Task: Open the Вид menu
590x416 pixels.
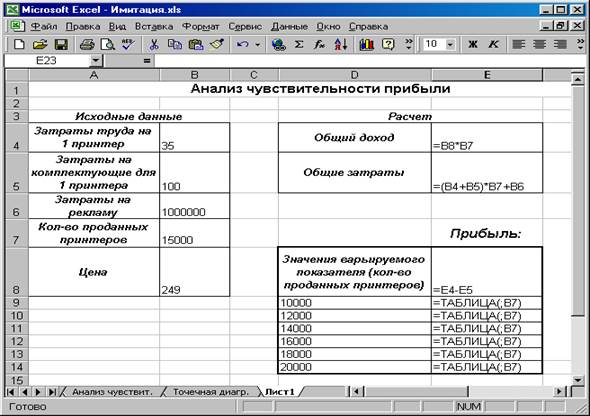Action: [x=117, y=26]
